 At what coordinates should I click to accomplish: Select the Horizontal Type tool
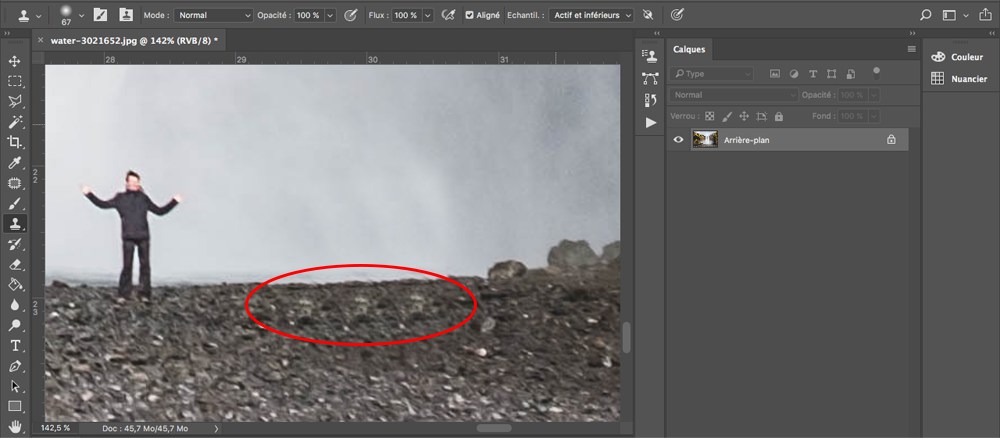click(15, 346)
